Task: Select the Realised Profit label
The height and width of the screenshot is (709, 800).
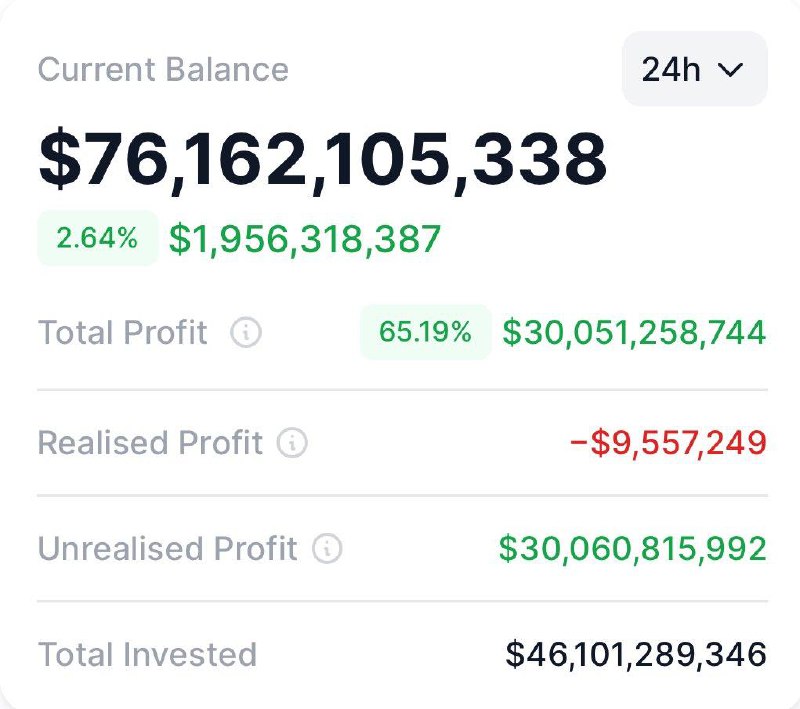Action: point(150,443)
